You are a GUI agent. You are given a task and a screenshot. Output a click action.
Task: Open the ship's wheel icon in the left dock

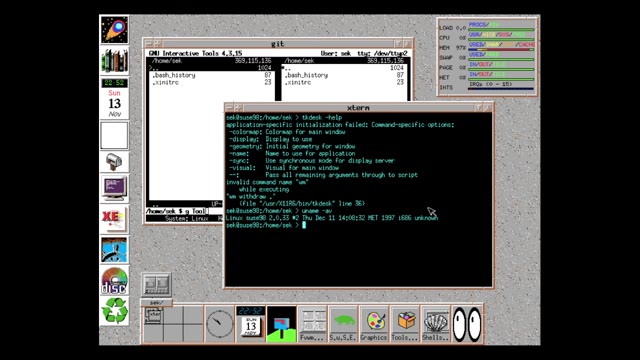(x=114, y=250)
